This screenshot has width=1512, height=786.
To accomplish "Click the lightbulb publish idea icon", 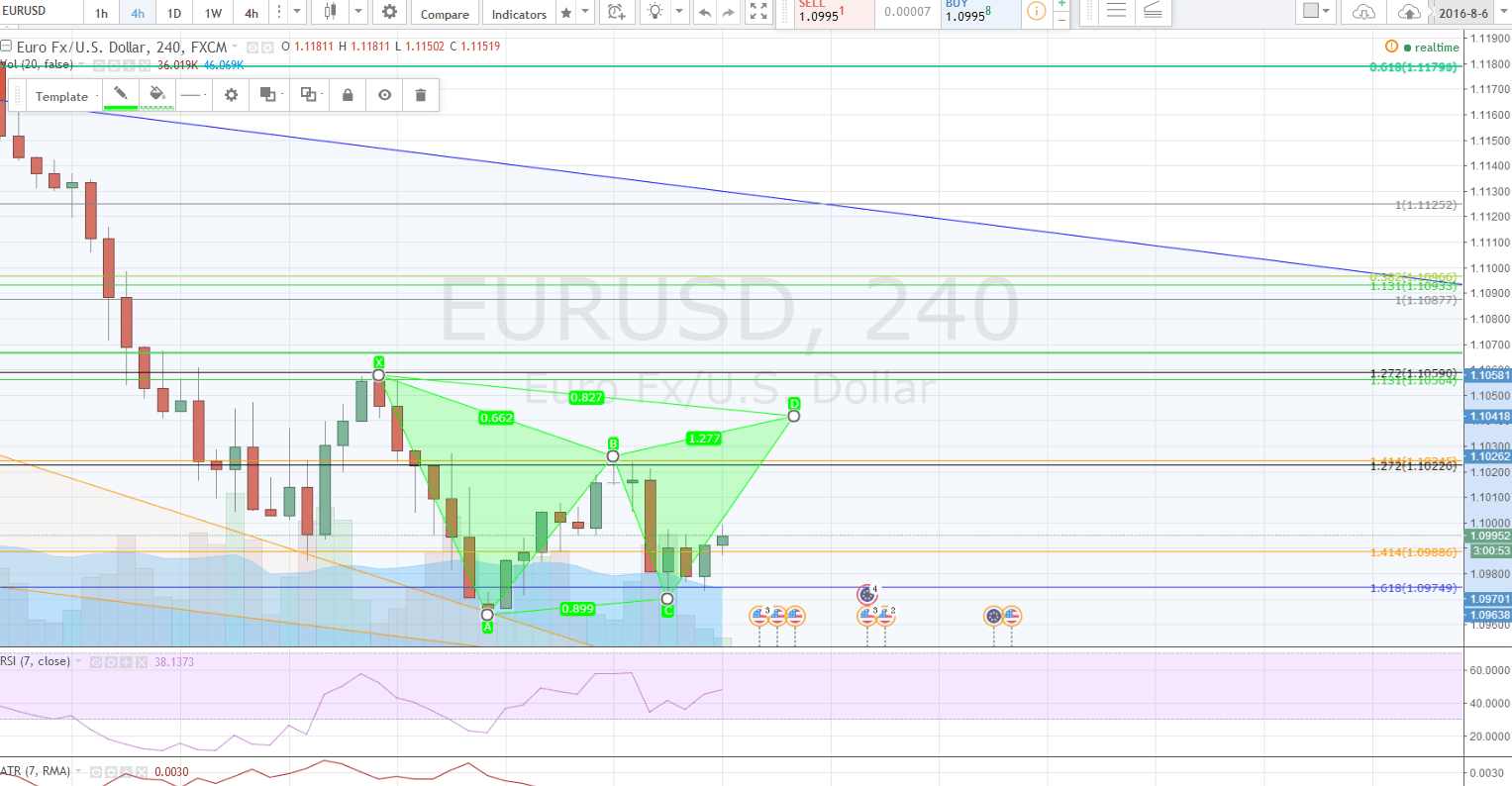I will pos(655,12).
